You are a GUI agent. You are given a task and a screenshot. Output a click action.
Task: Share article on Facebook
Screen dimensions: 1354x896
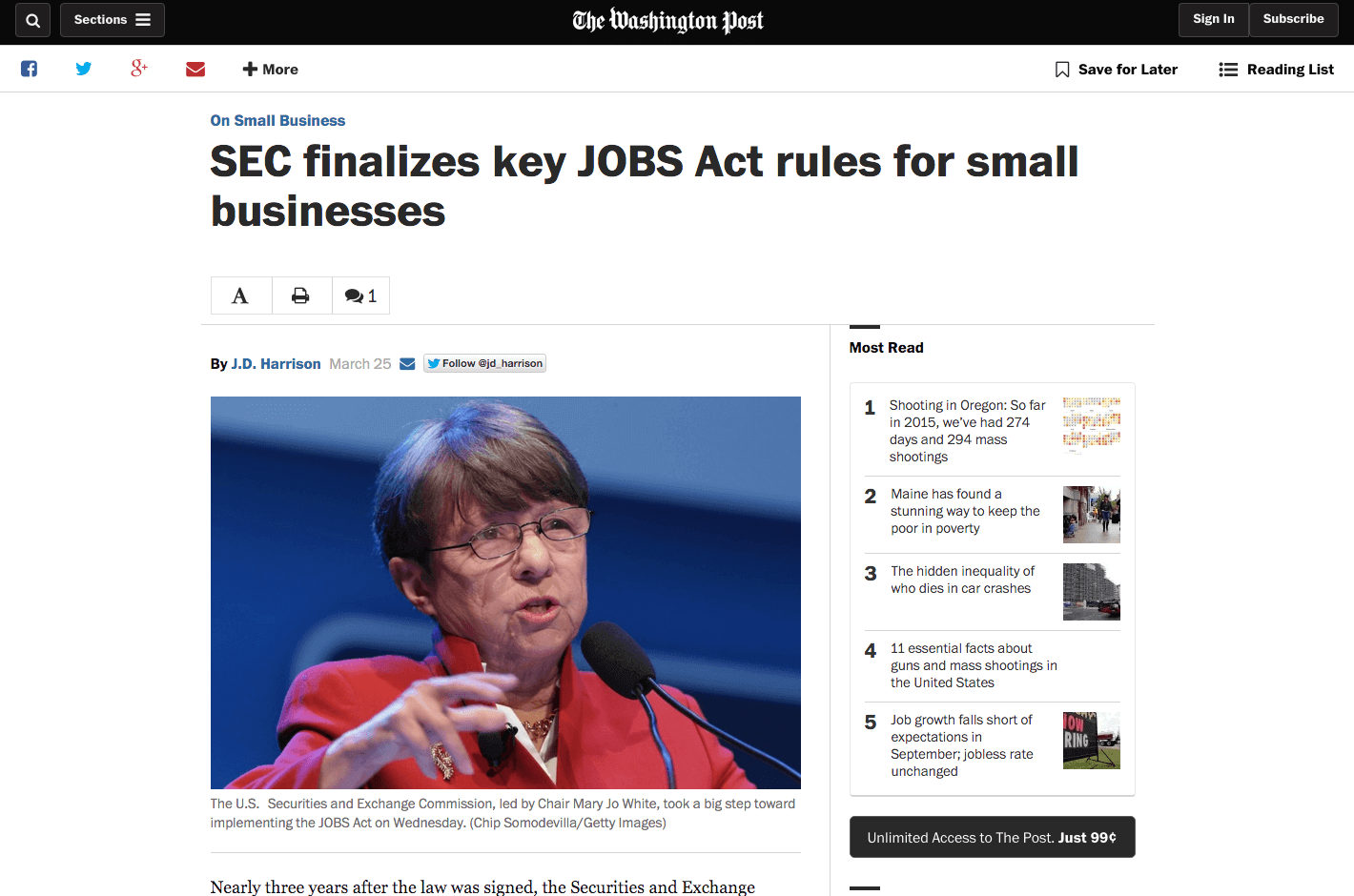pos(30,69)
